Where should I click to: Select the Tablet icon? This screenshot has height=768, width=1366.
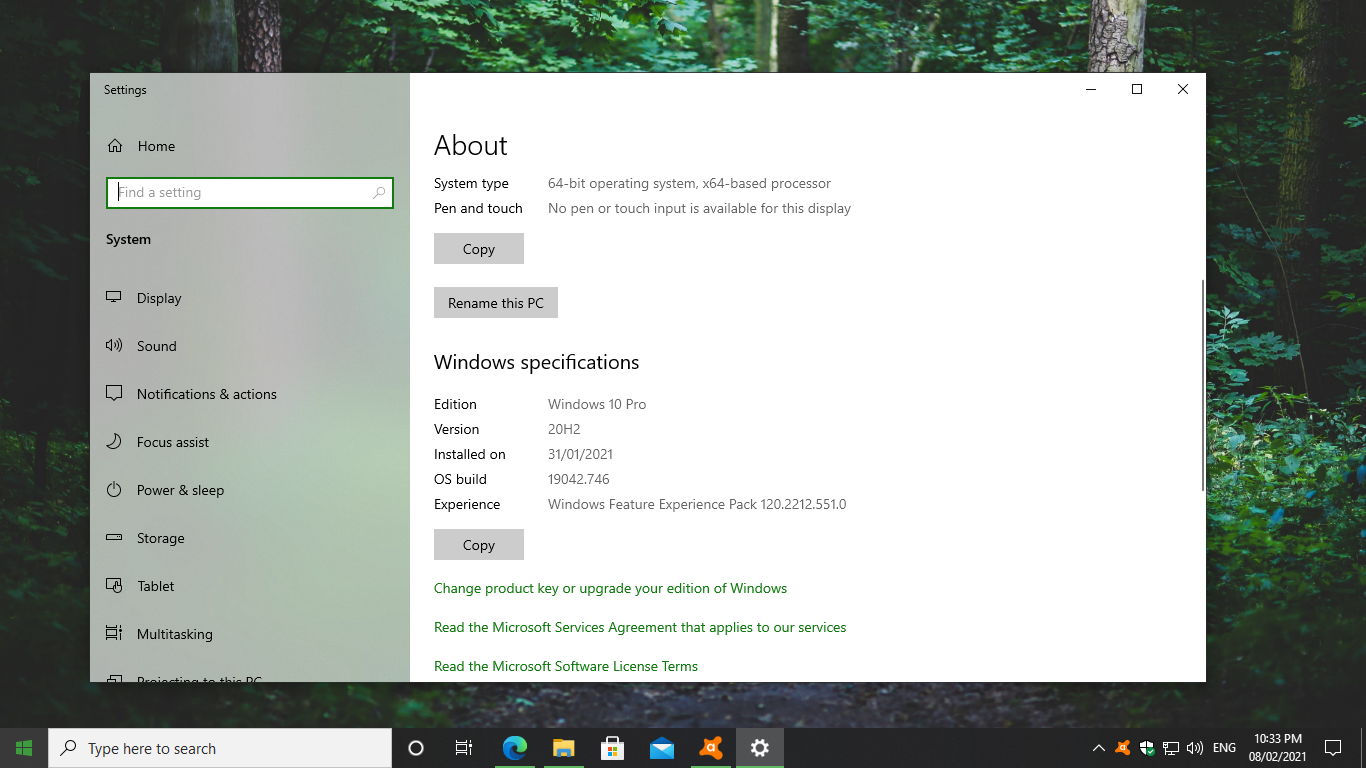(x=115, y=586)
